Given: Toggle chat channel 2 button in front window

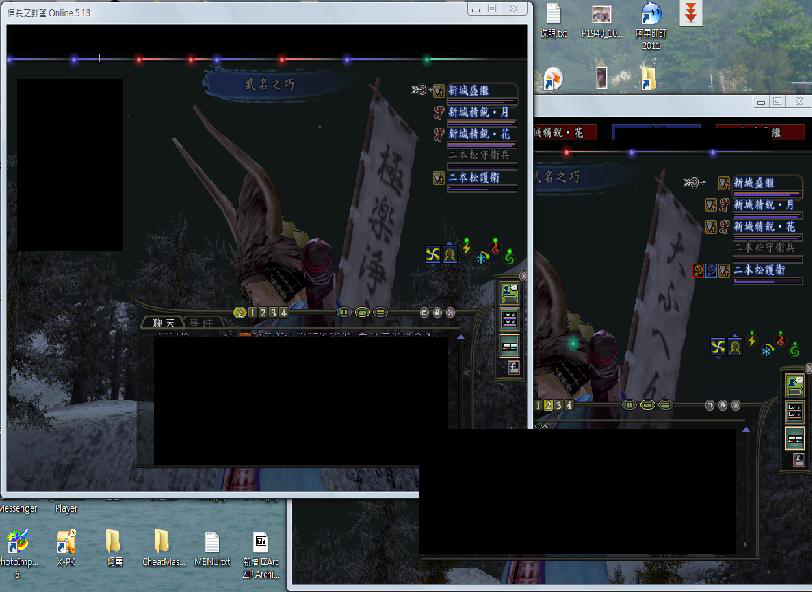Looking at the screenshot, I should tap(263, 312).
